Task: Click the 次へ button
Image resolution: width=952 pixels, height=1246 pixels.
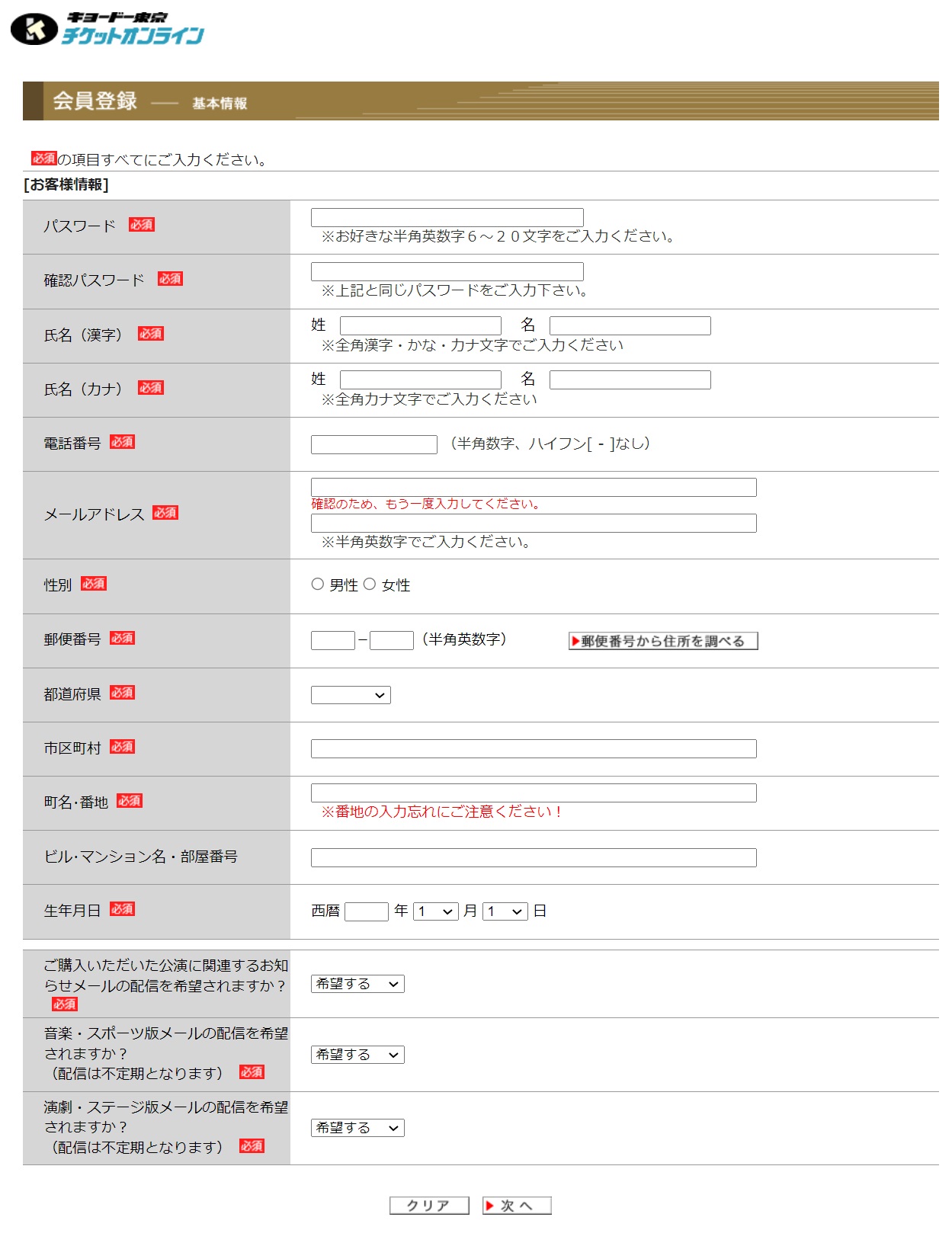Action: (517, 1206)
